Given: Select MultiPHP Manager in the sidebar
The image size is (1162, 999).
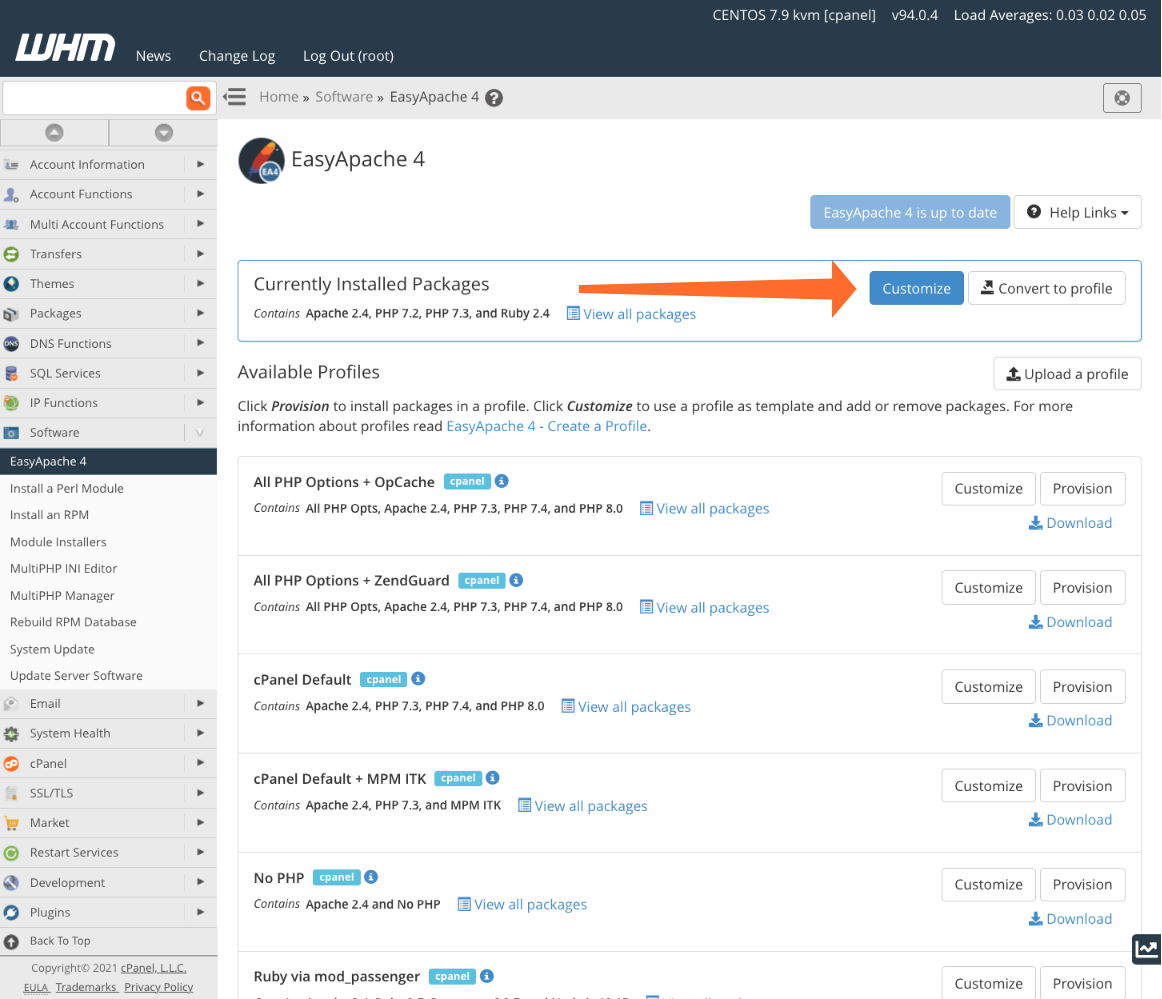Looking at the screenshot, I should tap(62, 595).
